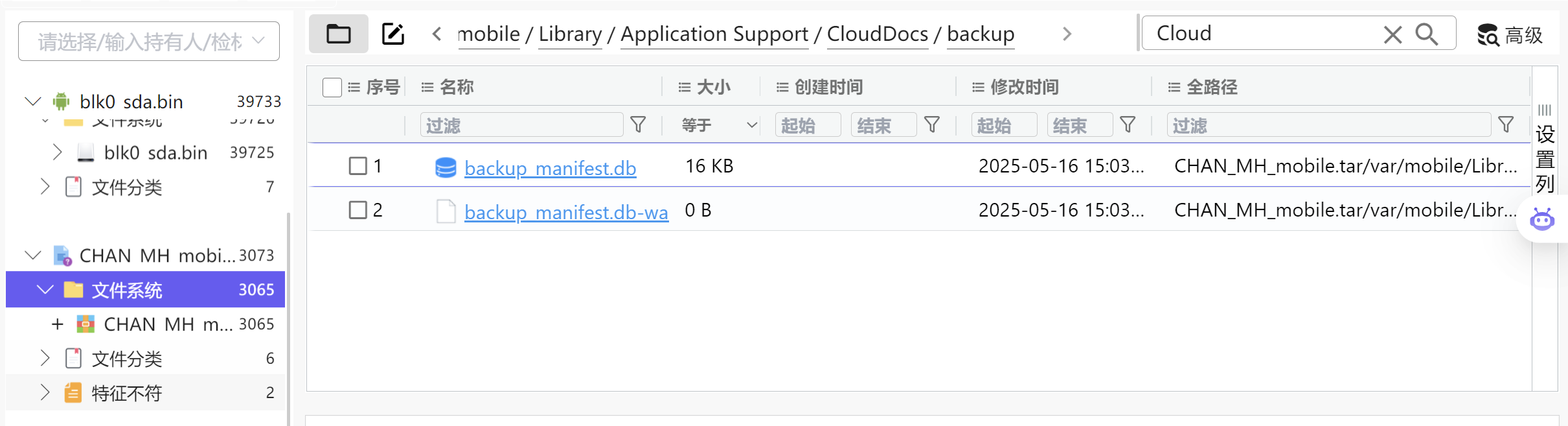Check the box for row 2
The width and height of the screenshot is (1568, 426).
click(358, 210)
